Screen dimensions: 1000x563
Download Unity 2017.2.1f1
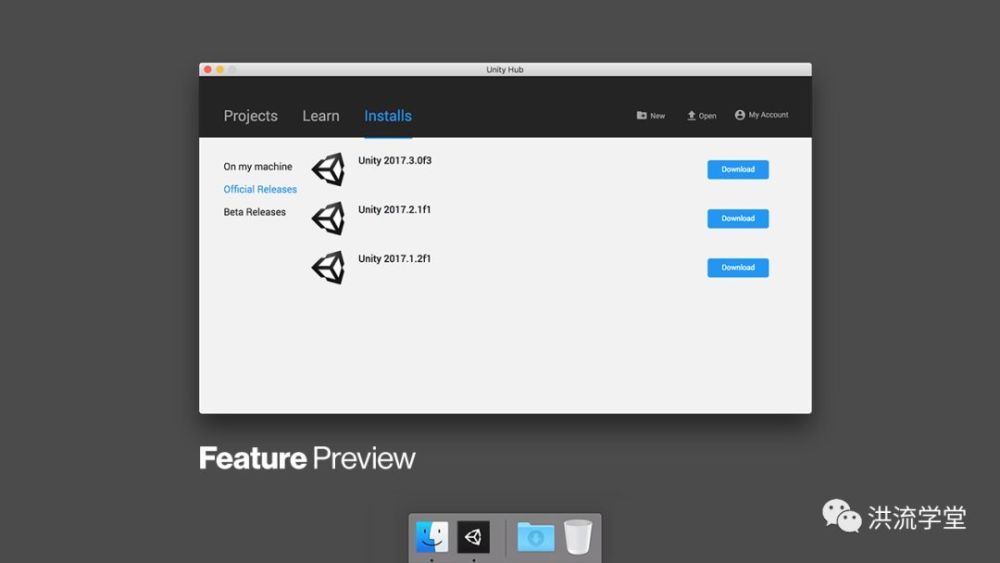pyautogui.click(x=738, y=219)
